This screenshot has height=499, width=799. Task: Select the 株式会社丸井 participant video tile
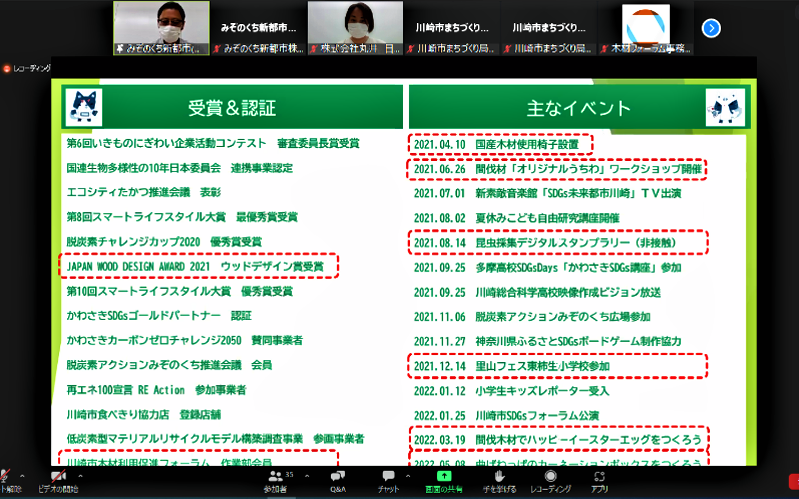coord(356,28)
